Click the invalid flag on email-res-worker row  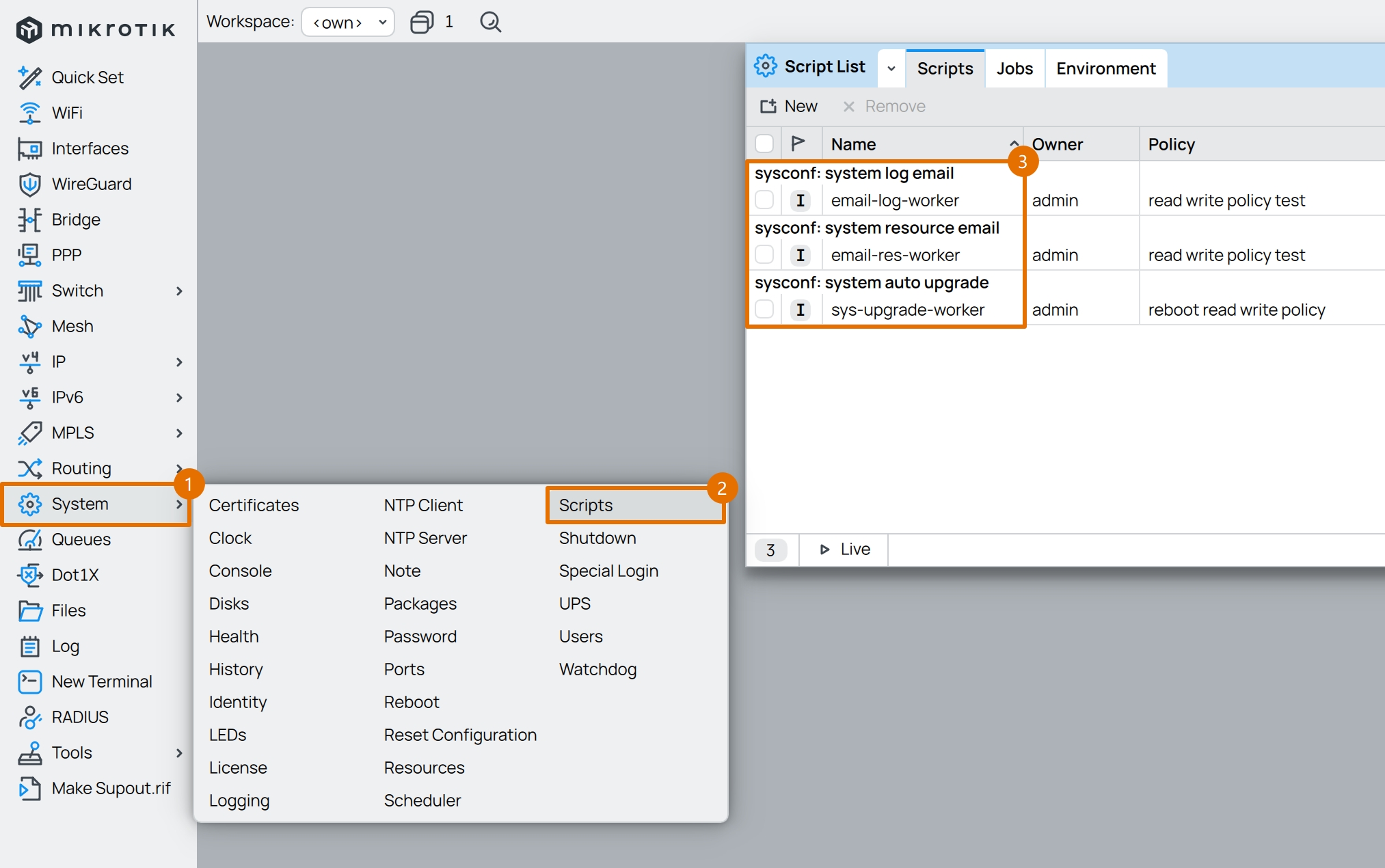point(800,255)
